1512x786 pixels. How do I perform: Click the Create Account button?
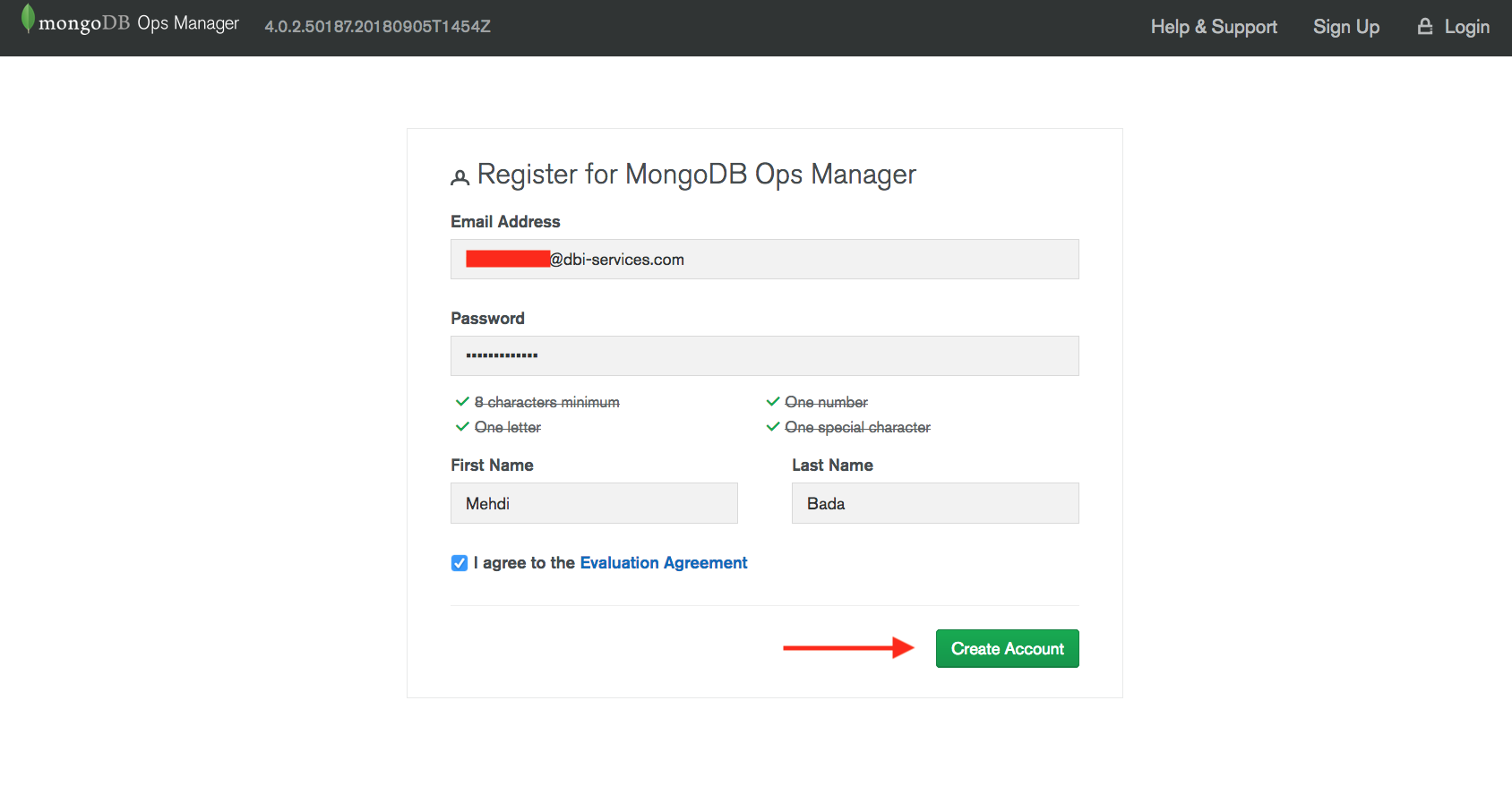1008,649
